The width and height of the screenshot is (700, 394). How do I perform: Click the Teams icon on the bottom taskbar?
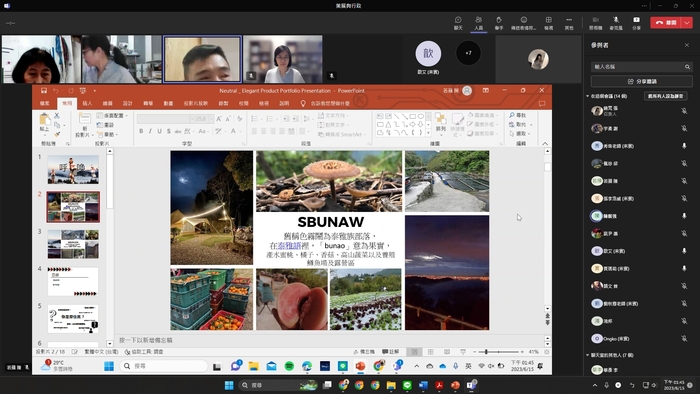click(471, 385)
